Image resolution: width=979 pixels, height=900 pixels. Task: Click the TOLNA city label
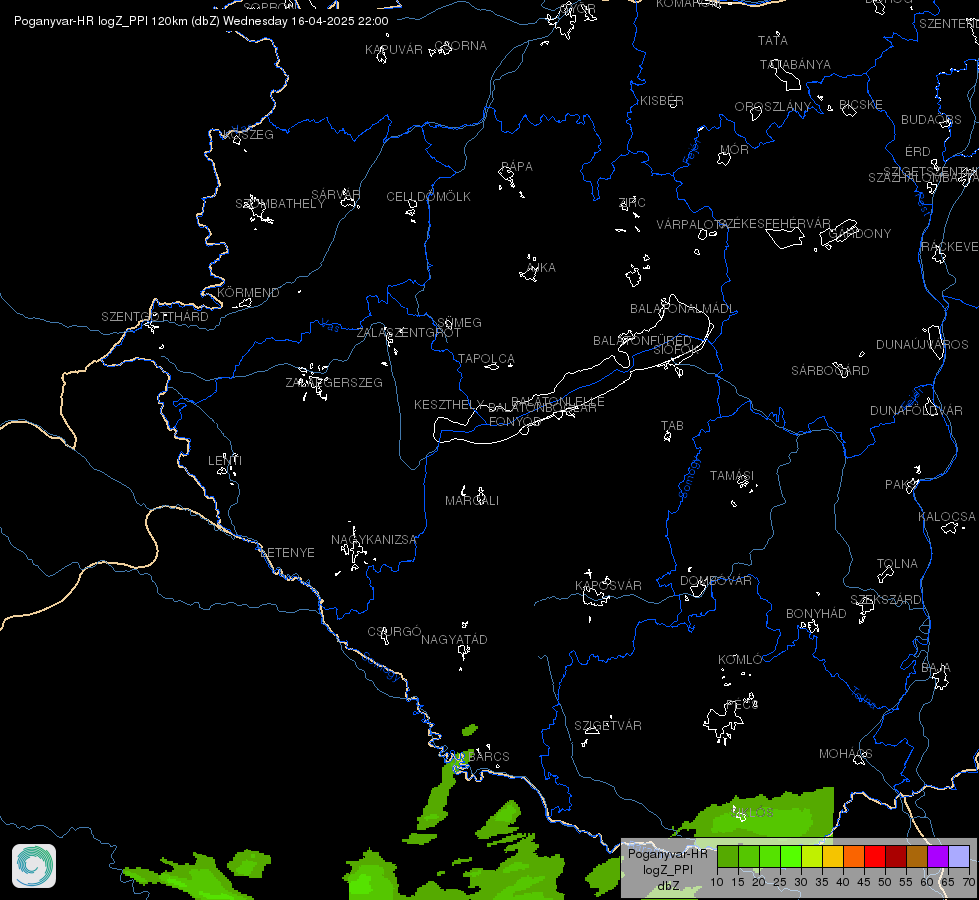[x=897, y=564]
